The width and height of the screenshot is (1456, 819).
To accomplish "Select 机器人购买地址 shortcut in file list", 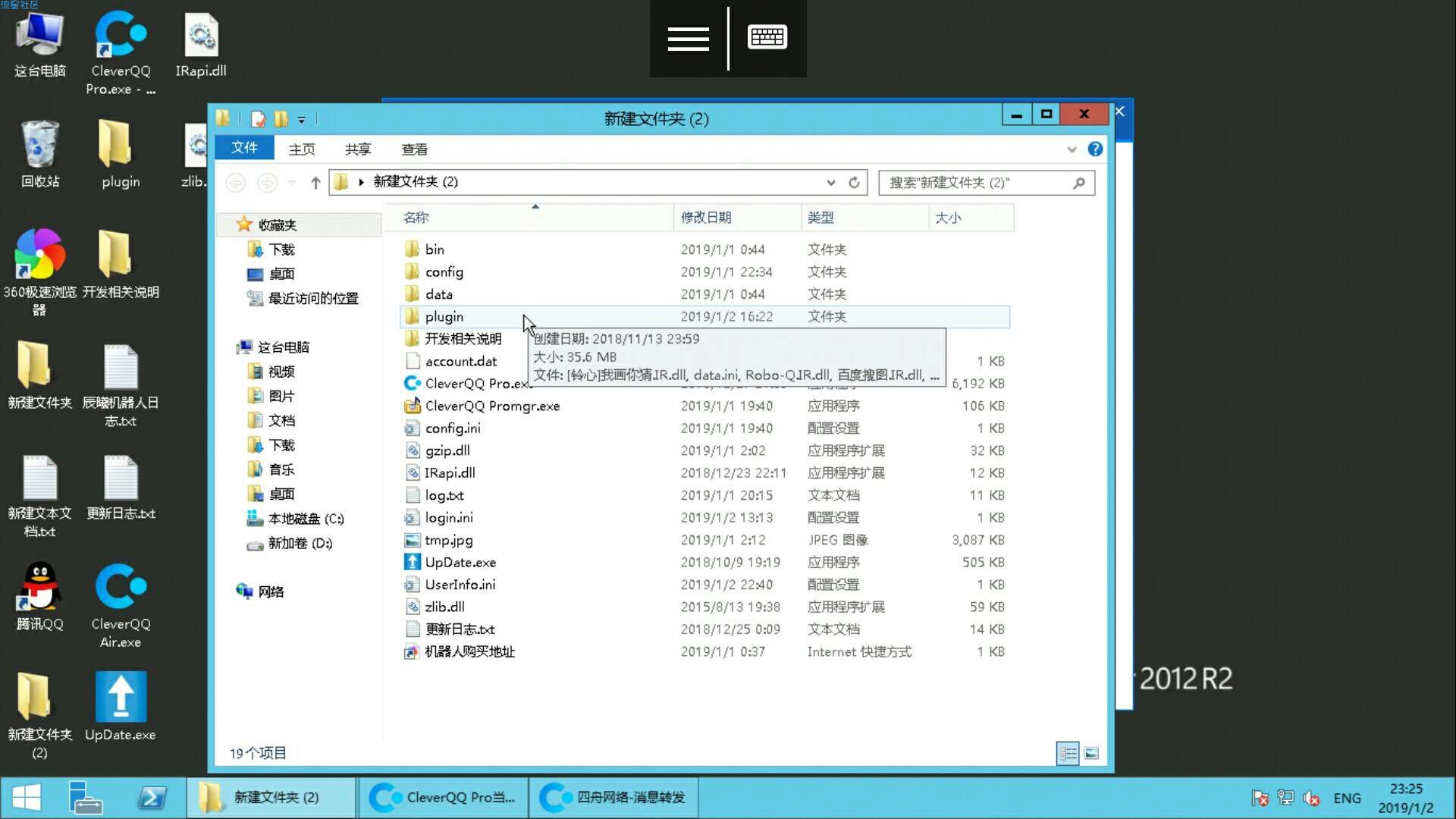I will 704,651.
